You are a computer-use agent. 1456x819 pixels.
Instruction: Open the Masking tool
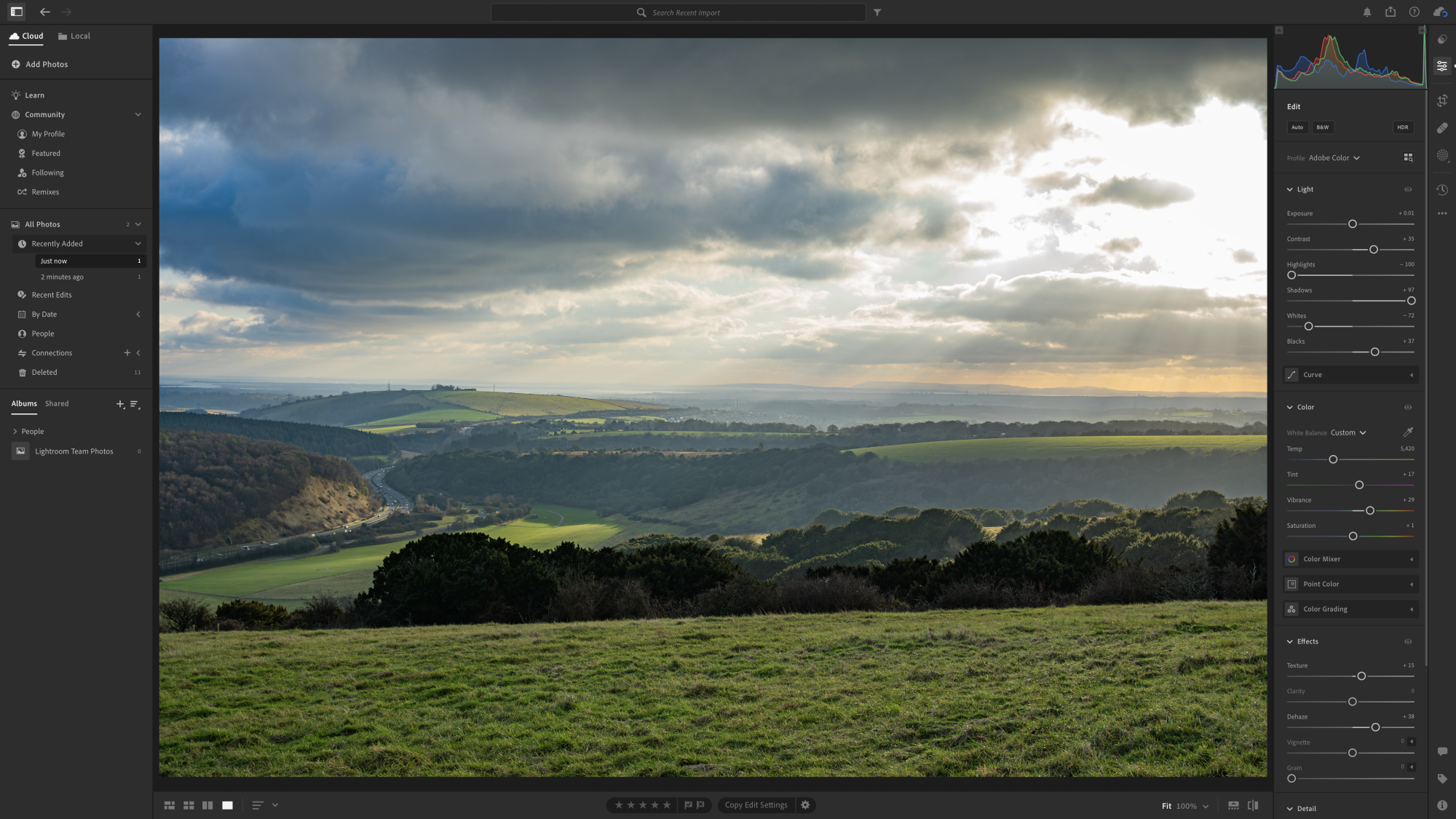pos(1441,155)
